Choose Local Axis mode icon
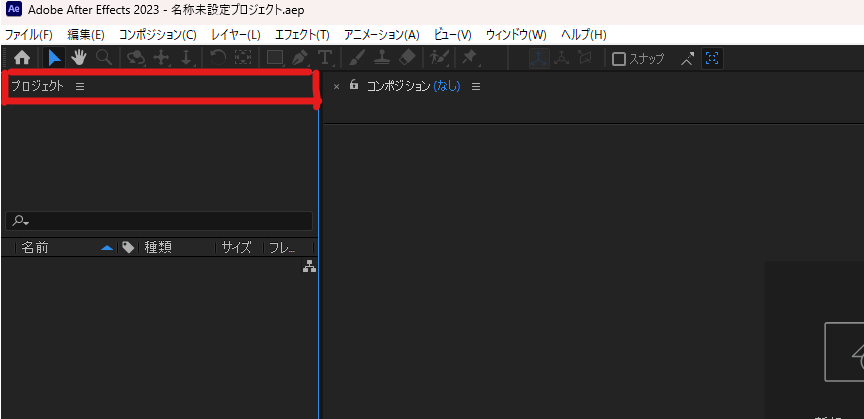This screenshot has width=864, height=419. click(539, 58)
